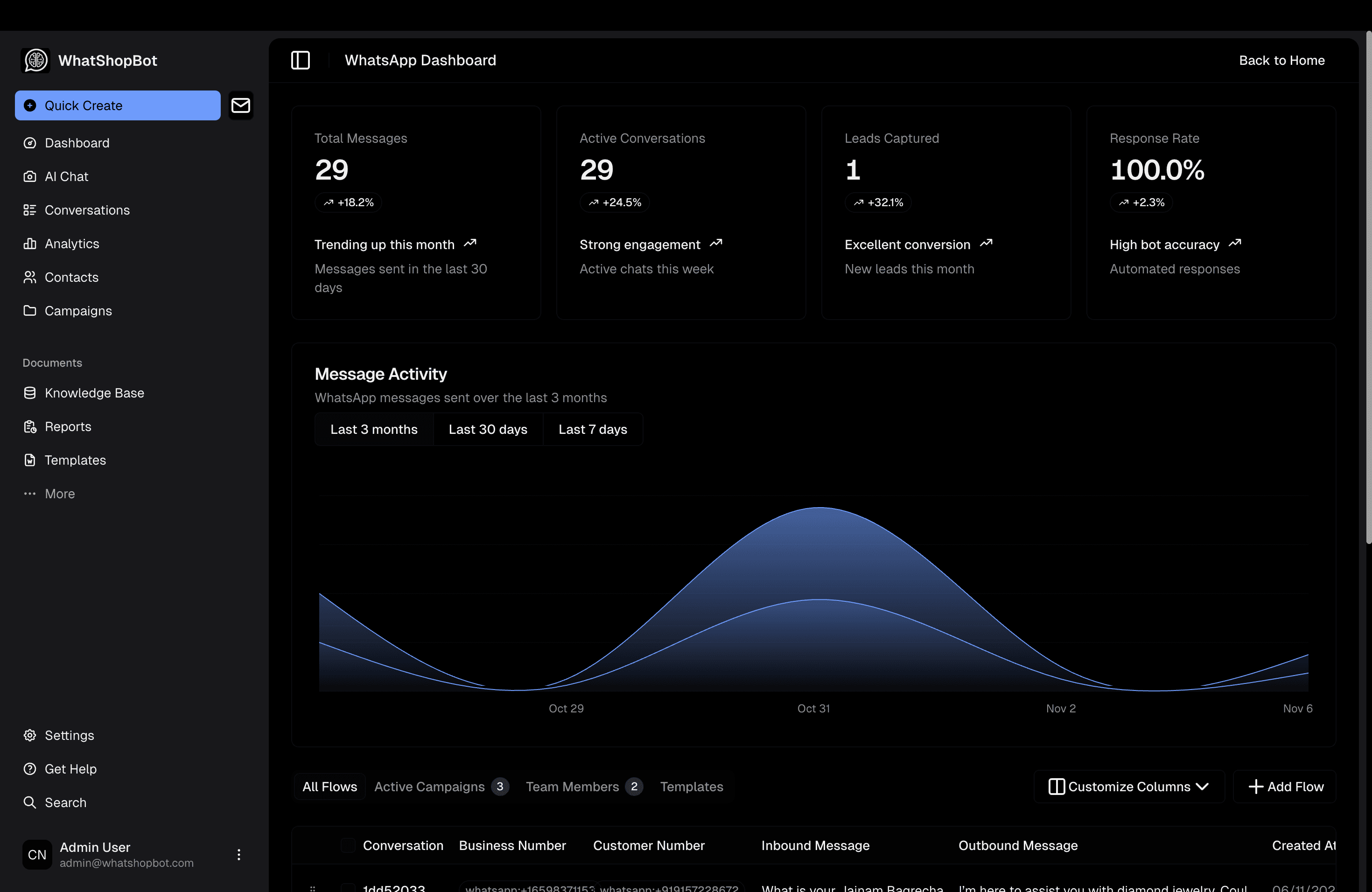
Task: Open Get Help question icon
Action: (29, 769)
